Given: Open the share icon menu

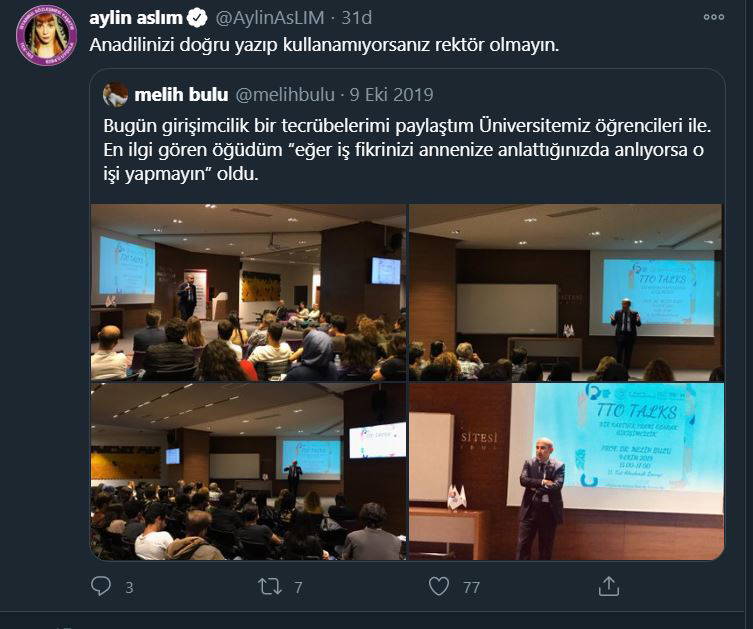Looking at the screenshot, I should coord(608,586).
